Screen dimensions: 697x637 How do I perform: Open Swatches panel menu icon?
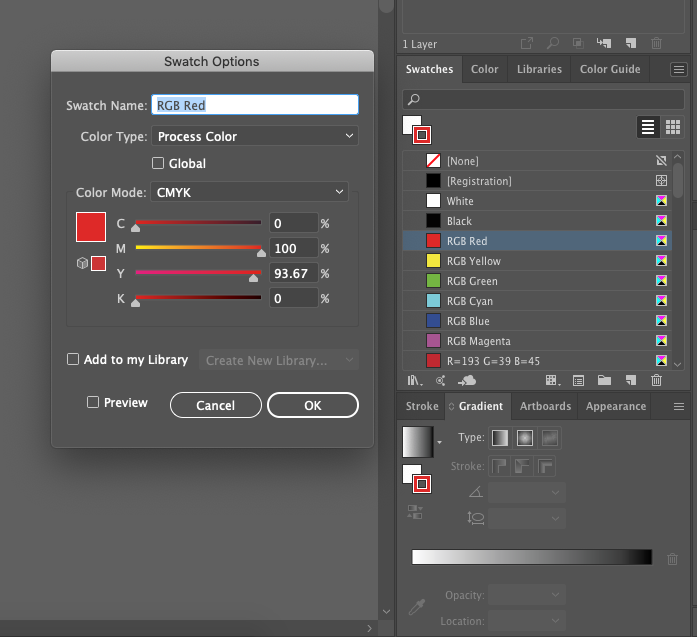tap(678, 69)
